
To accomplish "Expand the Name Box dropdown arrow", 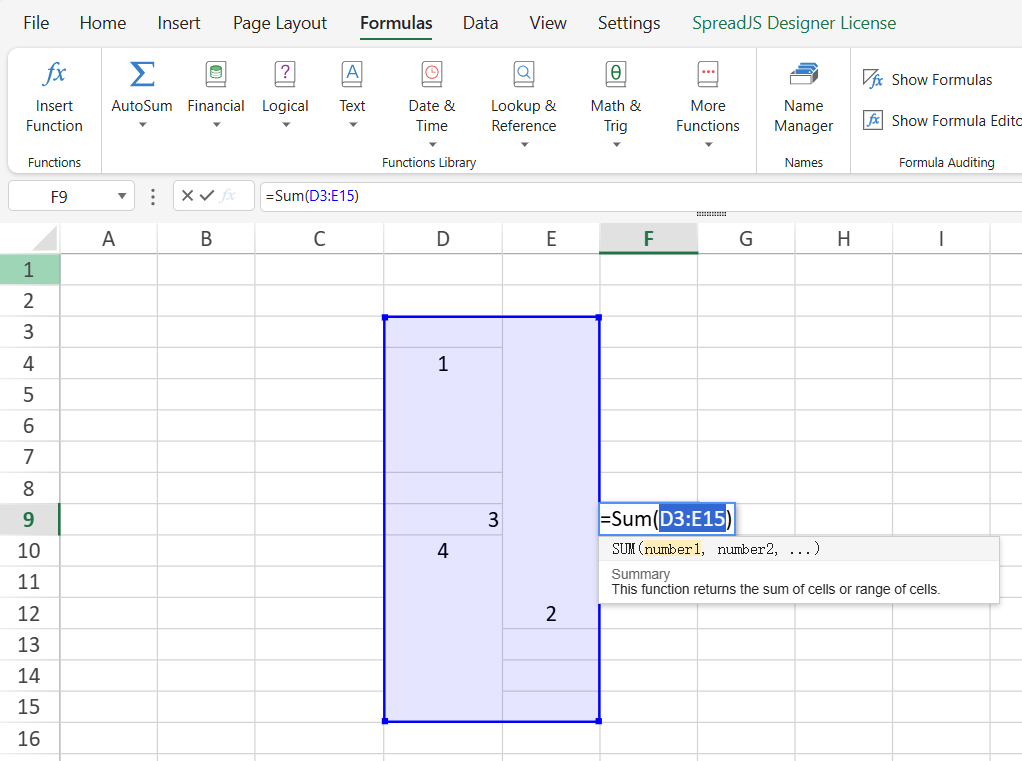I will pos(122,197).
